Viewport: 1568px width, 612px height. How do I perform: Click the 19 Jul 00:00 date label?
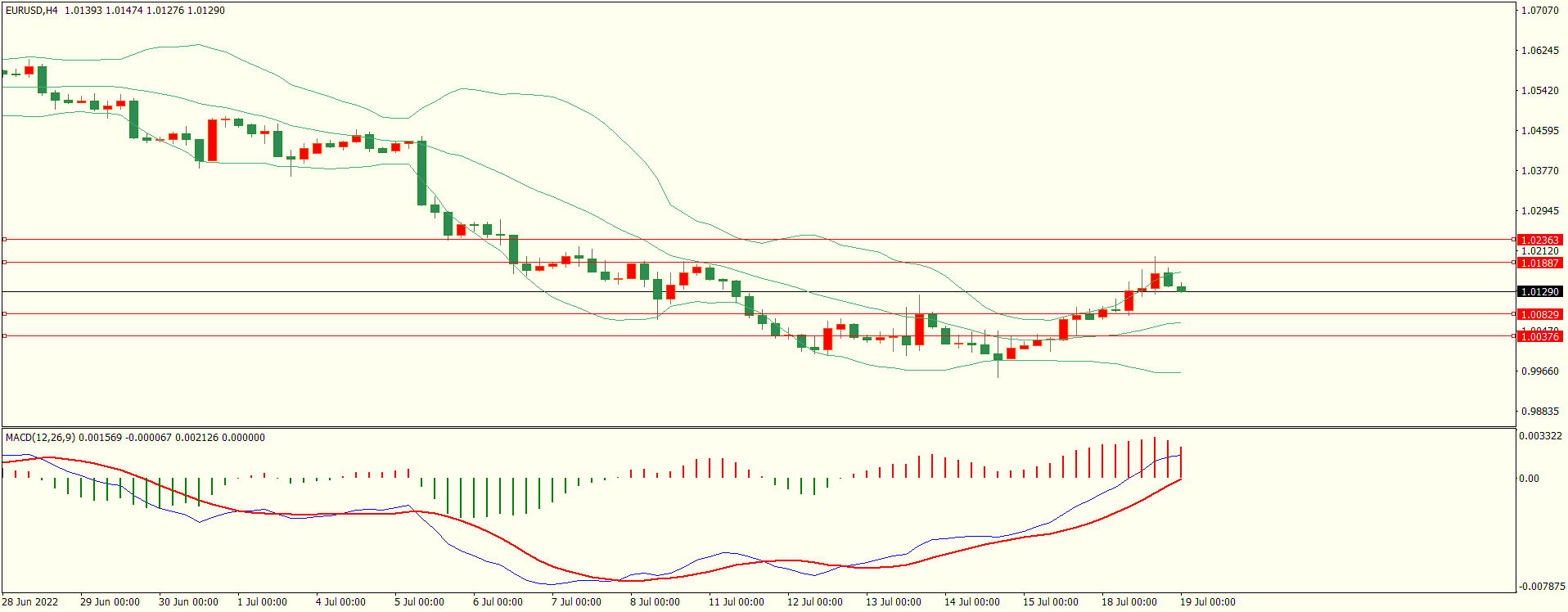coord(1208,602)
